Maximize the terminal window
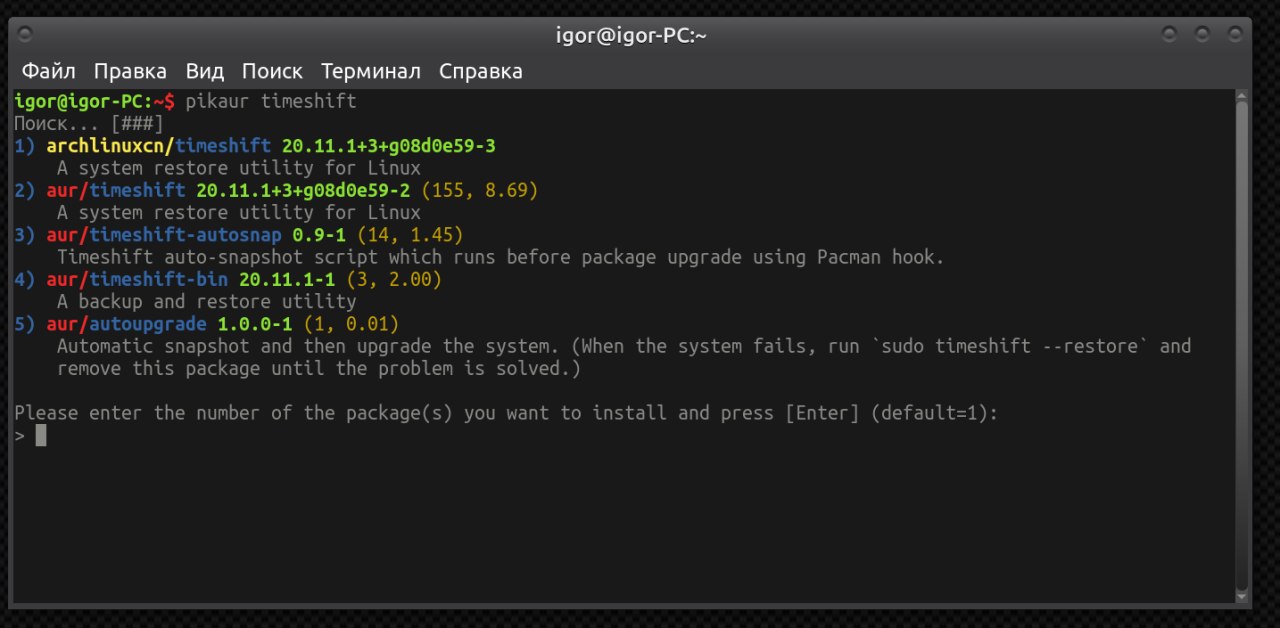The height and width of the screenshot is (628, 1280). click(1202, 35)
